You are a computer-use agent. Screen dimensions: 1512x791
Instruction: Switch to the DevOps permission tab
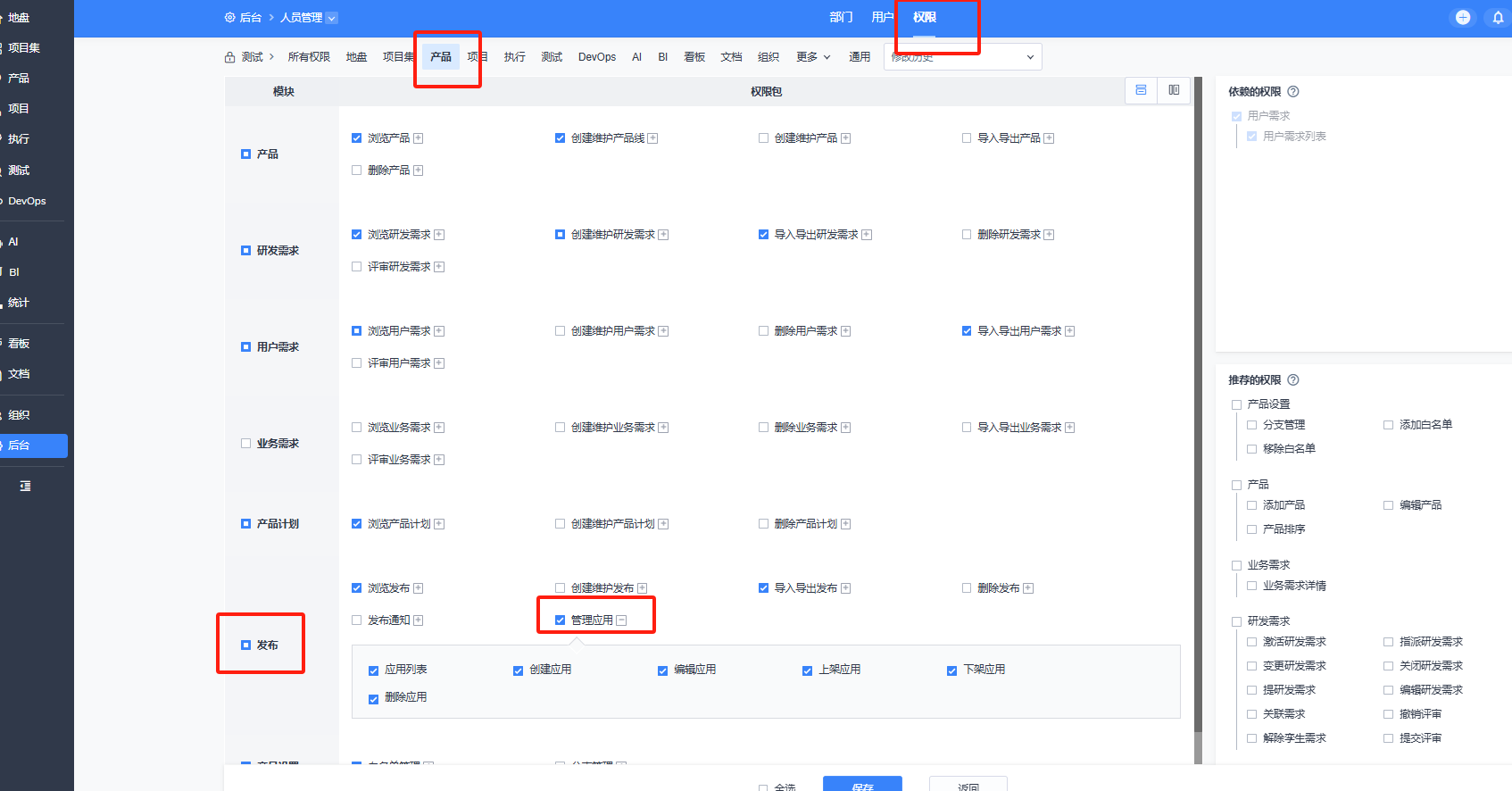(597, 57)
